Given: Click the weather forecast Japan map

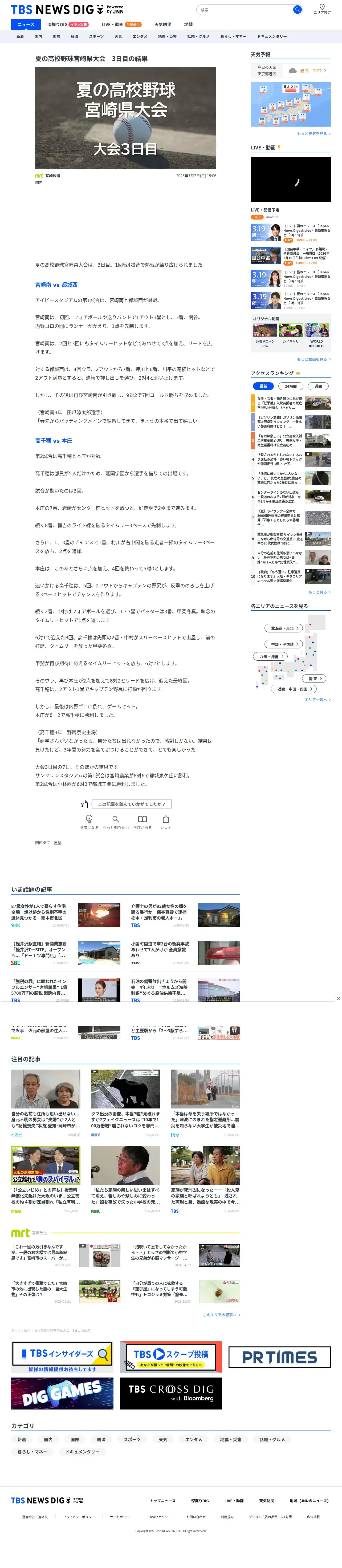Looking at the screenshot, I should (x=291, y=104).
